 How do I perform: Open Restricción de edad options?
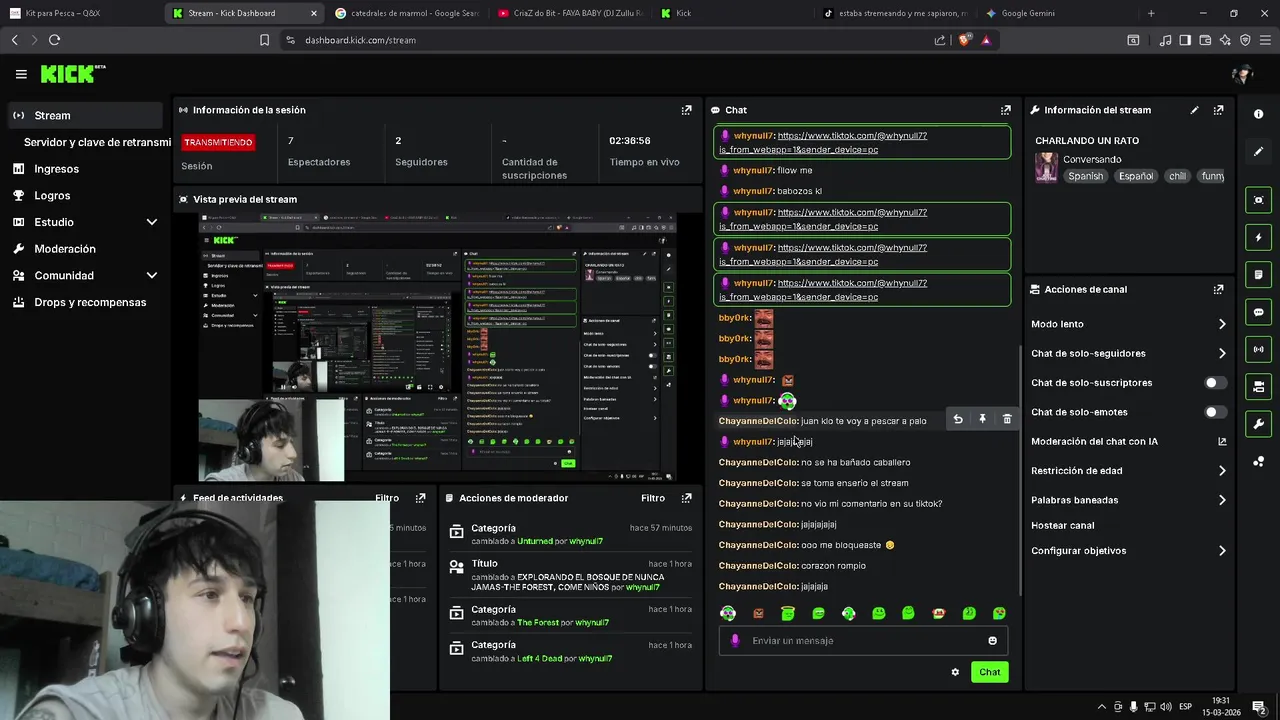[1128, 471]
